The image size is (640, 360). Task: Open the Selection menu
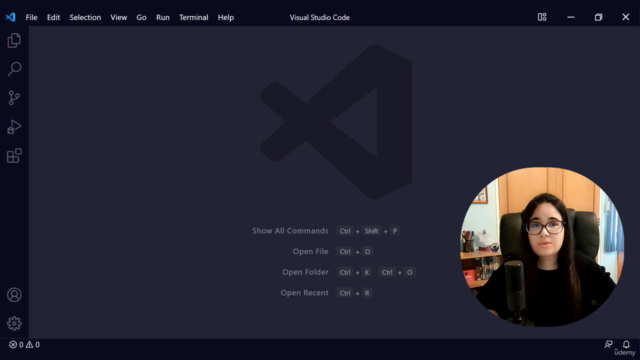(x=85, y=17)
